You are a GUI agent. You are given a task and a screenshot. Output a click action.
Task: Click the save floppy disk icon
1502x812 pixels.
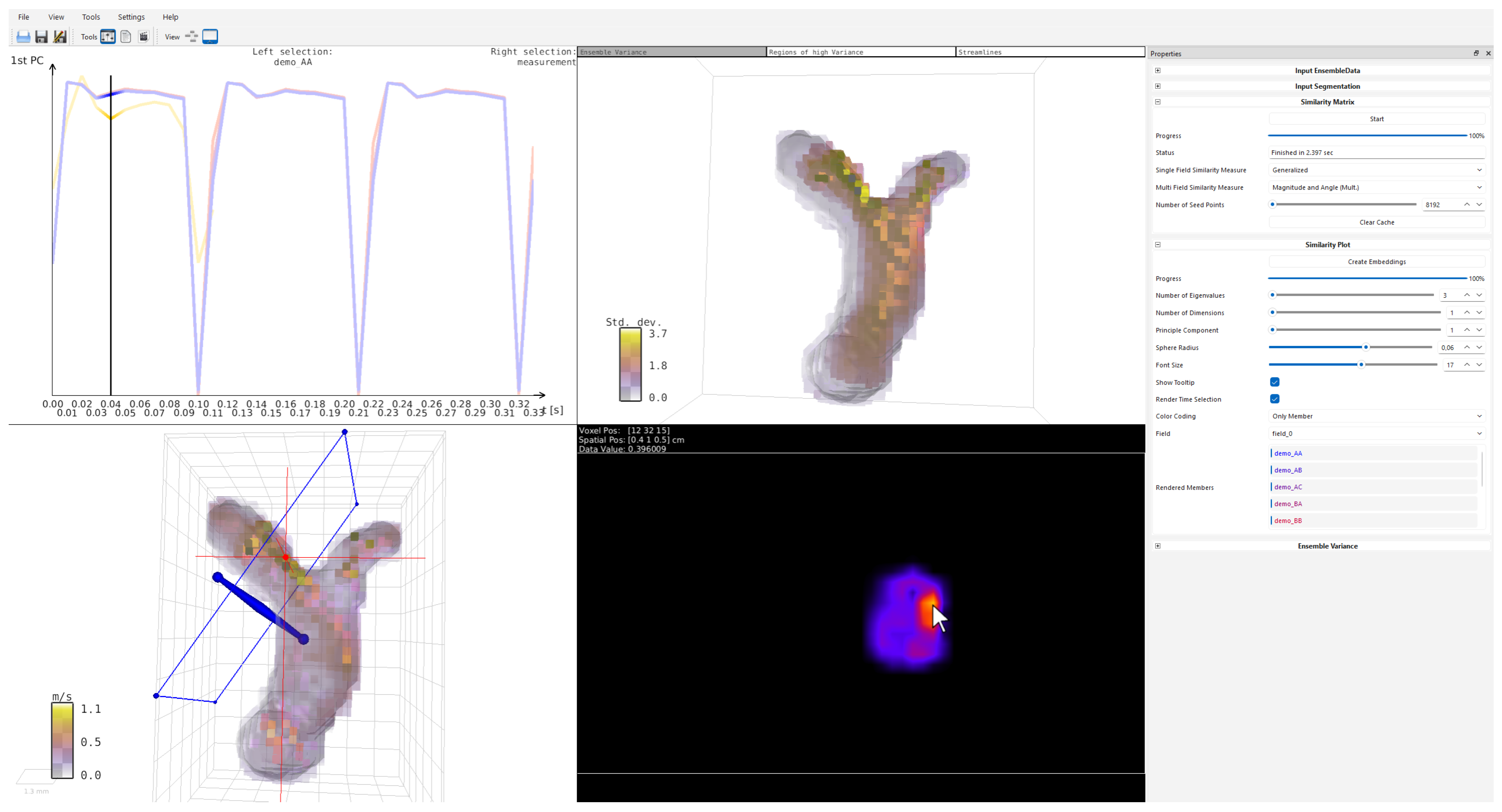click(42, 37)
